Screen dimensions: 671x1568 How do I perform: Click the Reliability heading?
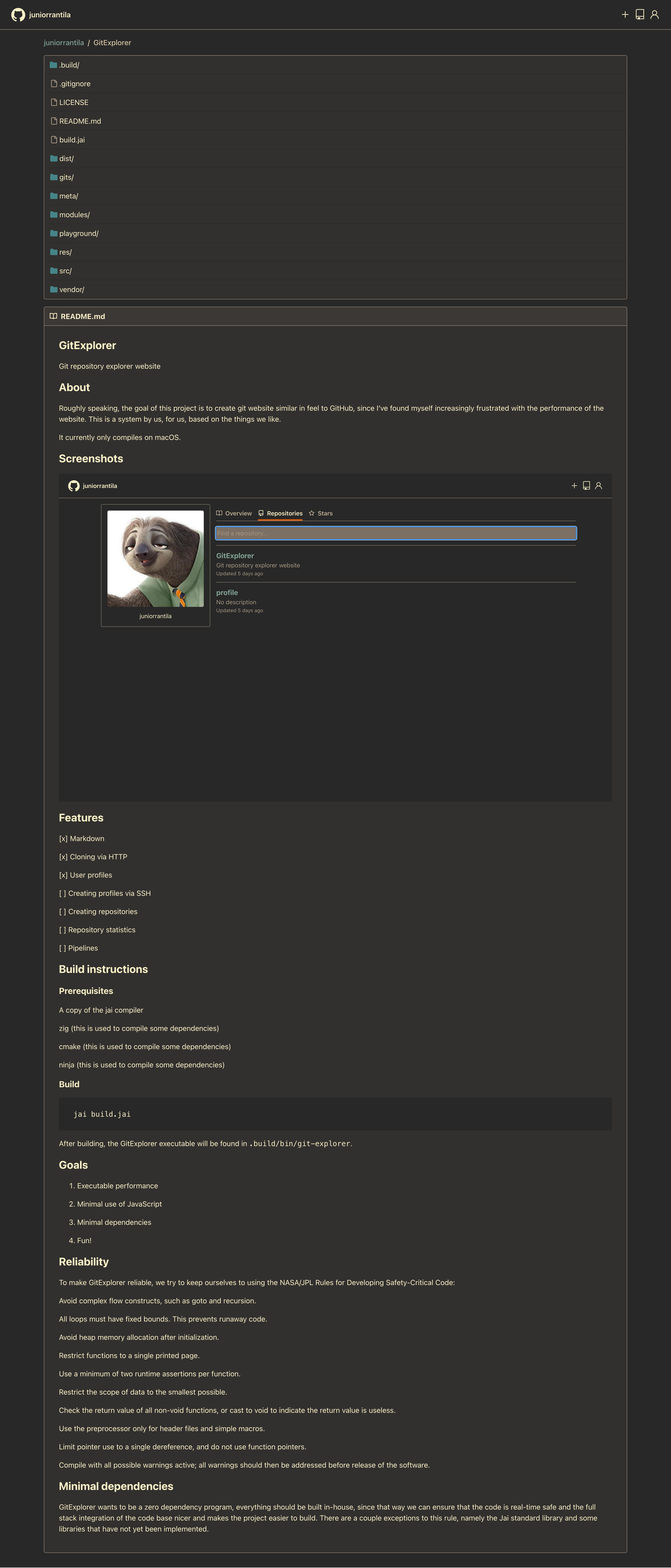click(x=84, y=1262)
